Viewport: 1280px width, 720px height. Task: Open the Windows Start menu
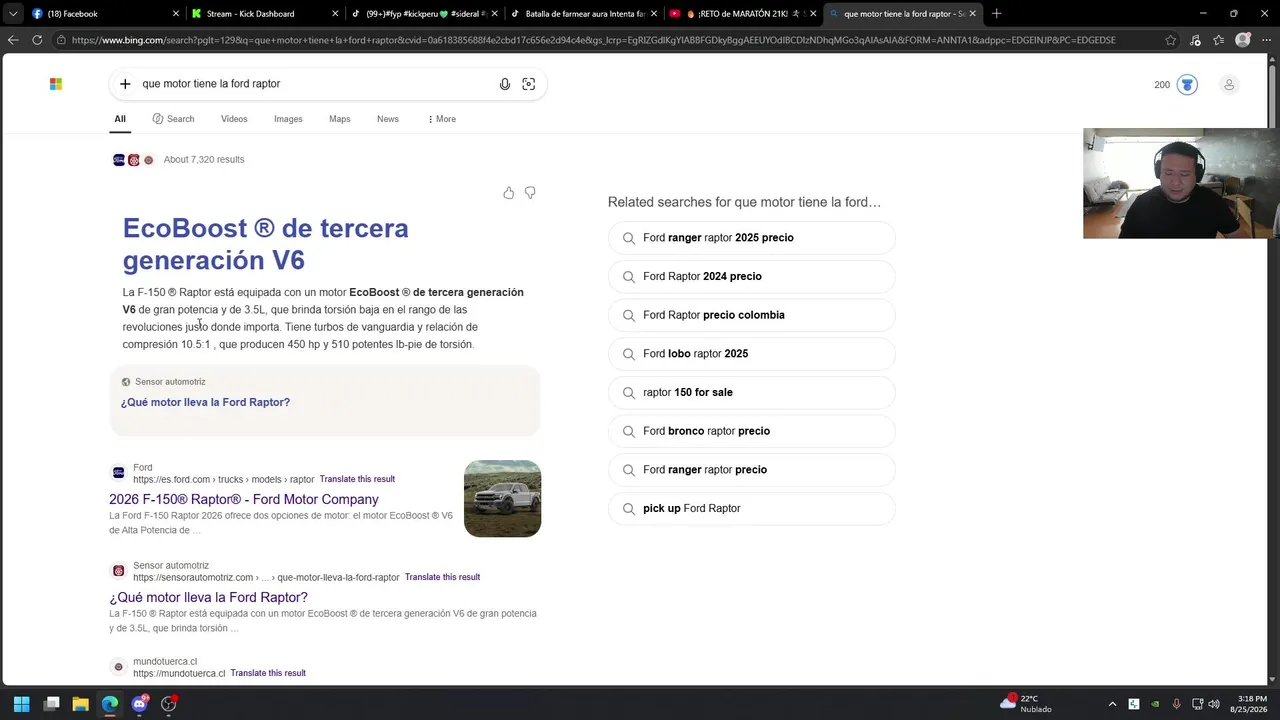click(x=22, y=704)
